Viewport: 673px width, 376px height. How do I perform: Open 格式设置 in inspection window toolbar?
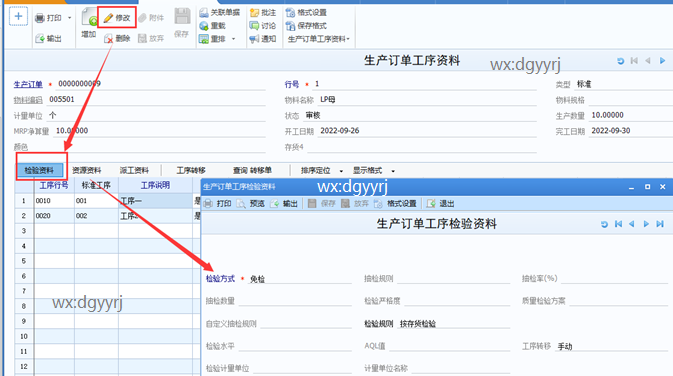coord(395,203)
